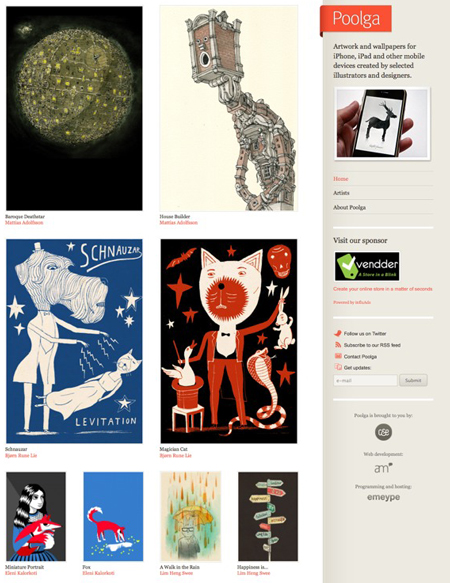
Task: Open the blue Fox artwork thumbnail
Action: click(x=113, y=516)
